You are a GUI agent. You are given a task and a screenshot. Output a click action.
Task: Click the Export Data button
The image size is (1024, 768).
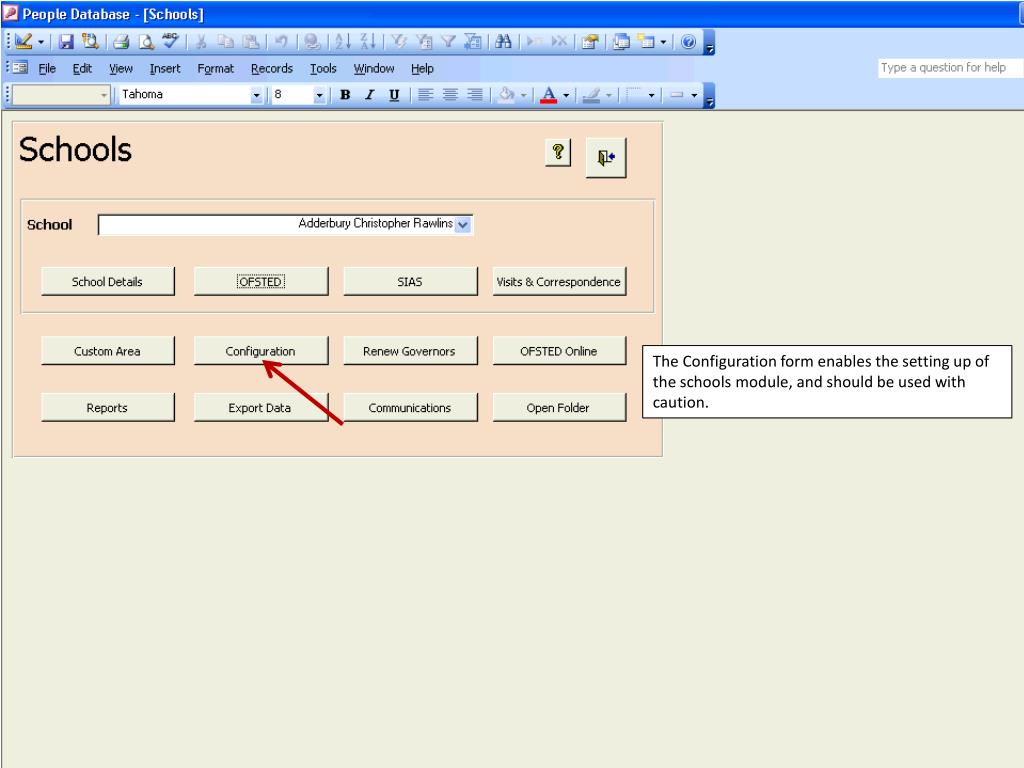(260, 407)
